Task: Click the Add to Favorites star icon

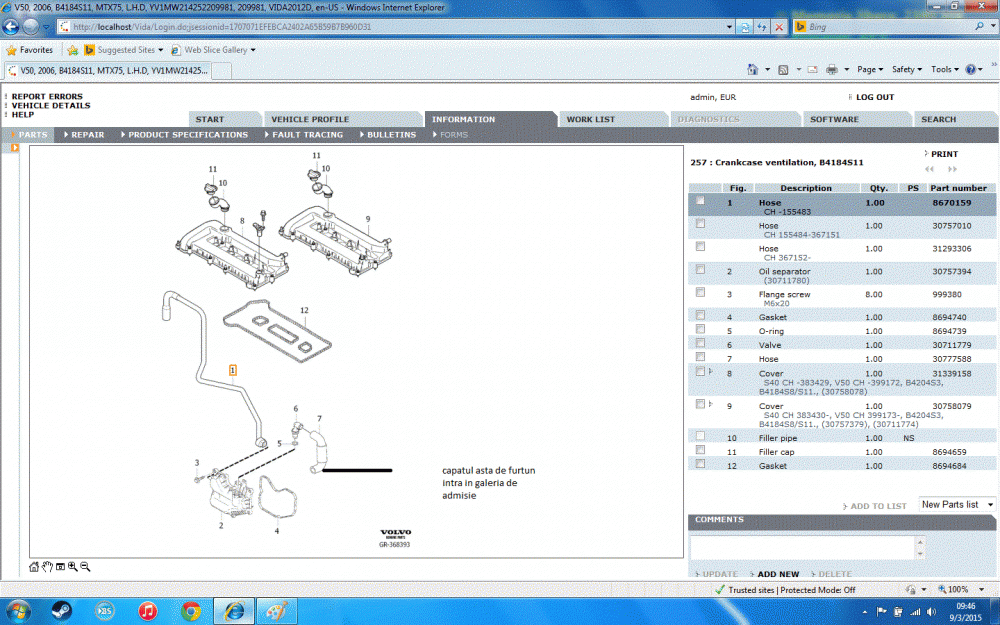Action: point(72,50)
